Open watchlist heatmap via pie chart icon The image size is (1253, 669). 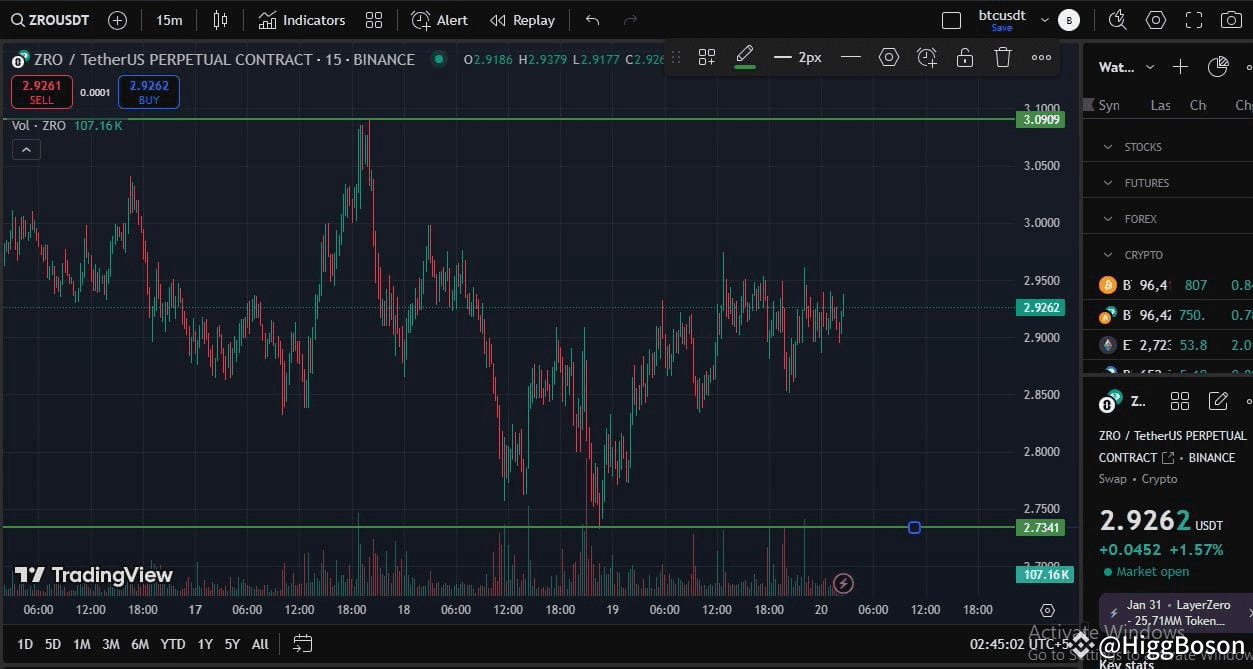pyautogui.click(x=1217, y=67)
